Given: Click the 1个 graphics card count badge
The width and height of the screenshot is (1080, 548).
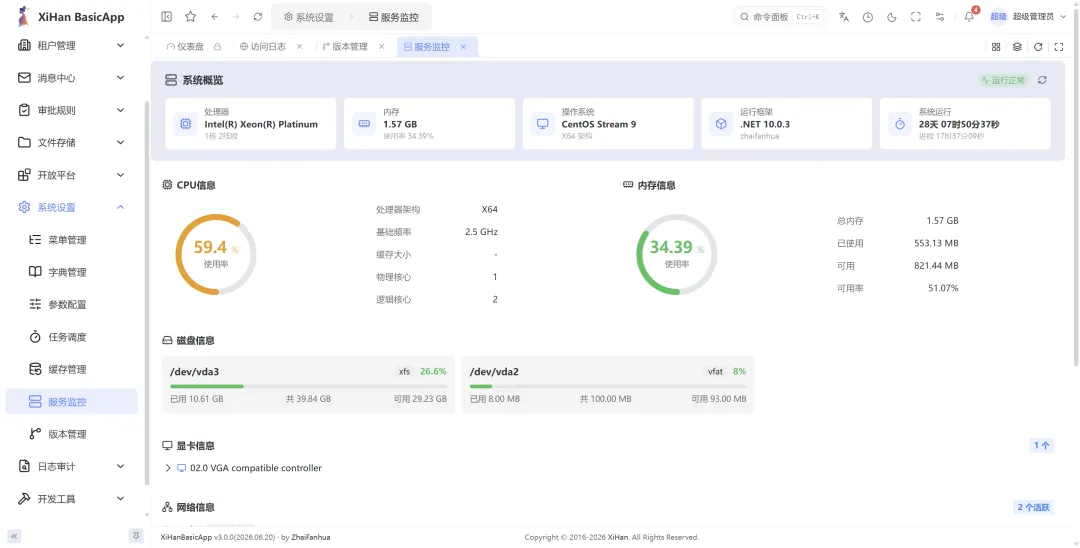Looking at the screenshot, I should pyautogui.click(x=1041, y=445).
